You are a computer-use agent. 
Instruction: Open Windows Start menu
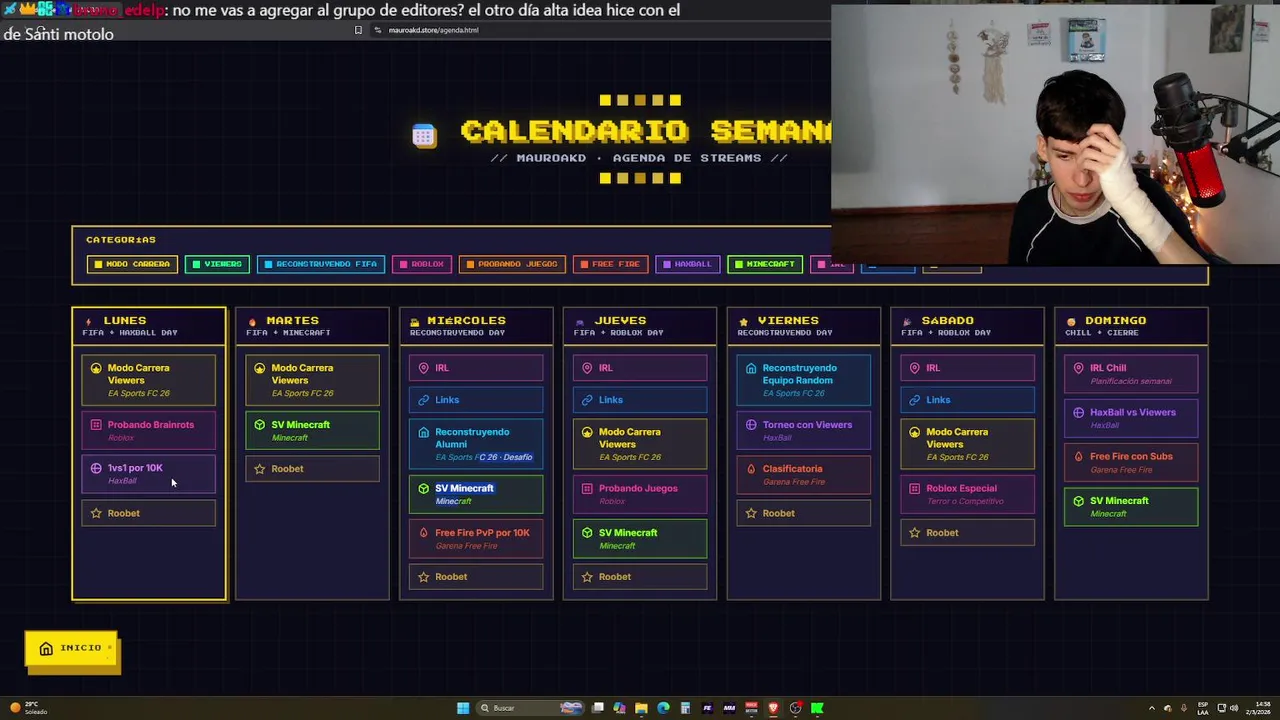coord(463,708)
